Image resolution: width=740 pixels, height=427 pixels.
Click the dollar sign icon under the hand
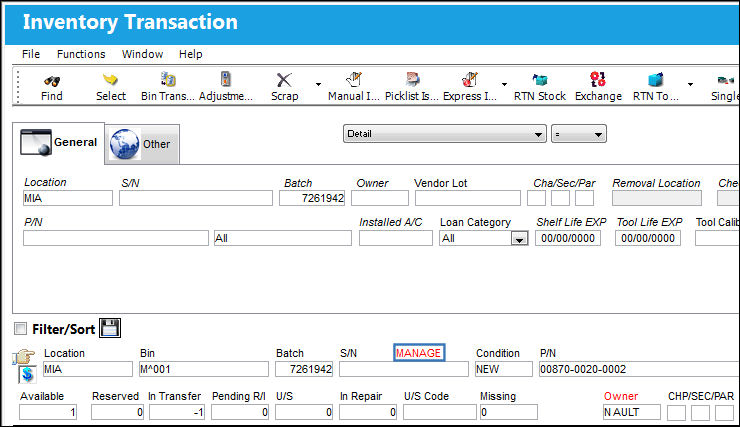(x=27, y=374)
